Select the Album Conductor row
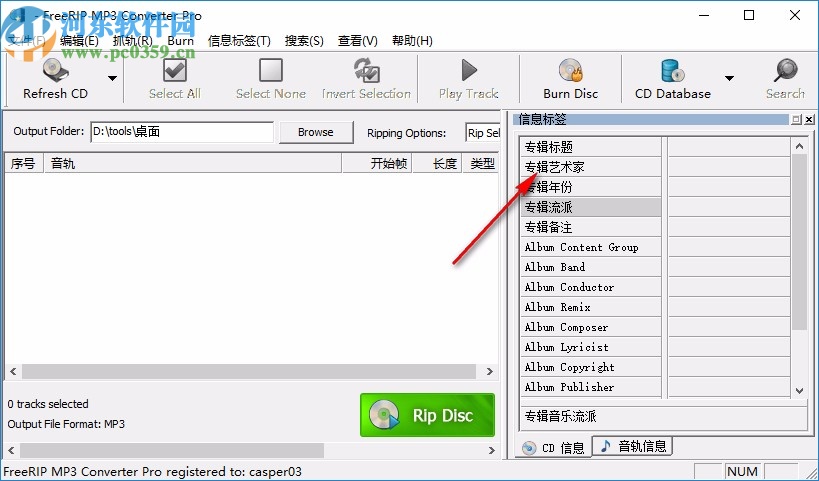This screenshot has width=819, height=481. 591,287
